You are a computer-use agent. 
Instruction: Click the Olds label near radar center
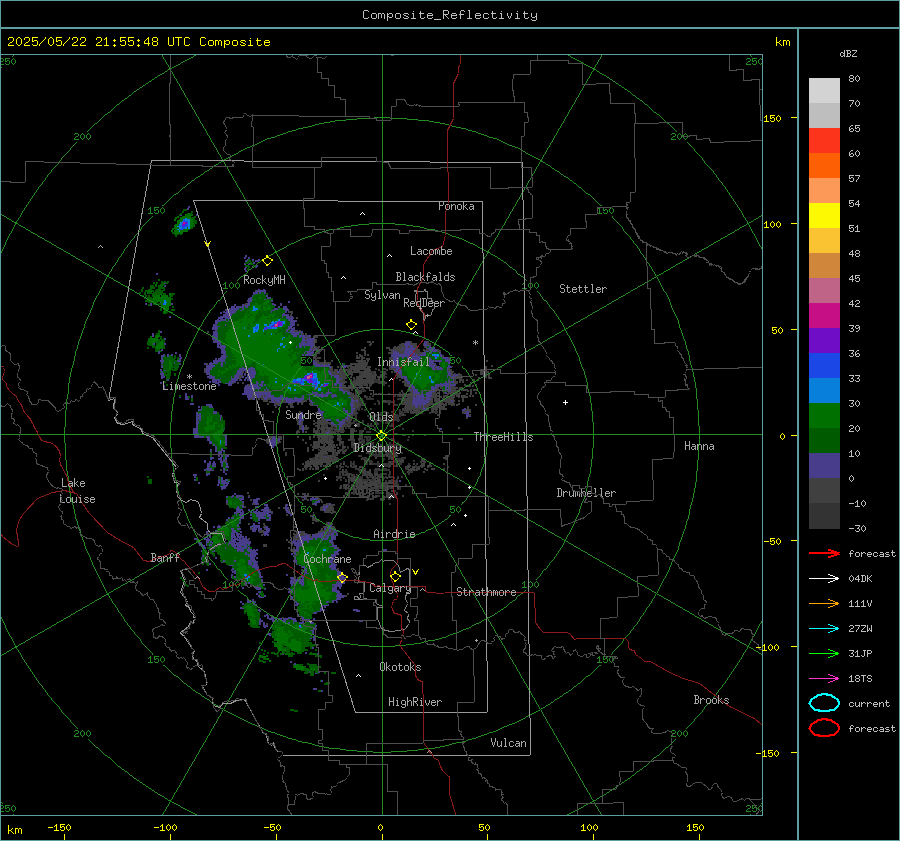[x=381, y=417]
